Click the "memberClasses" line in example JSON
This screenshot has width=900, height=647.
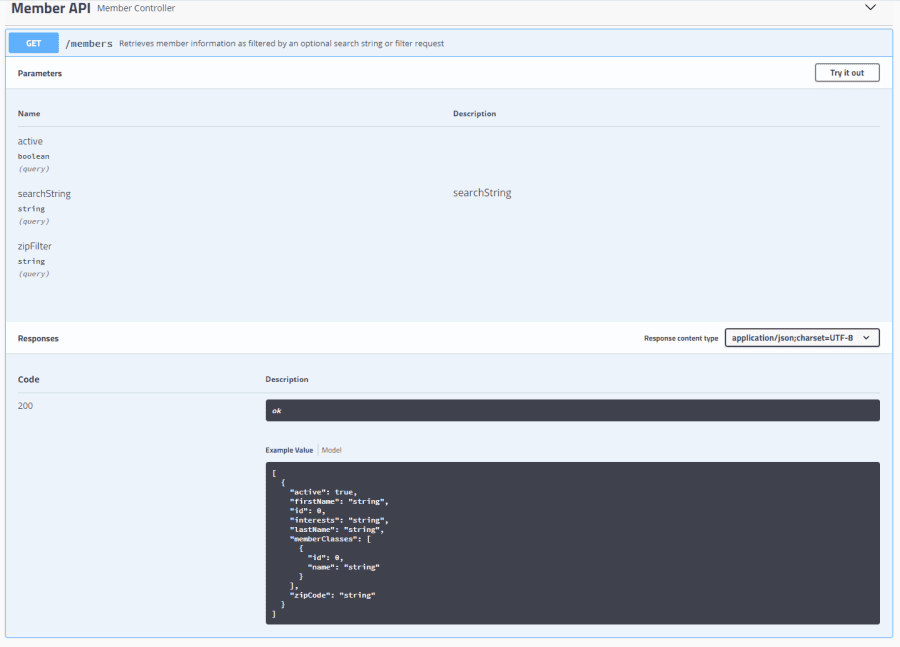click(330, 539)
